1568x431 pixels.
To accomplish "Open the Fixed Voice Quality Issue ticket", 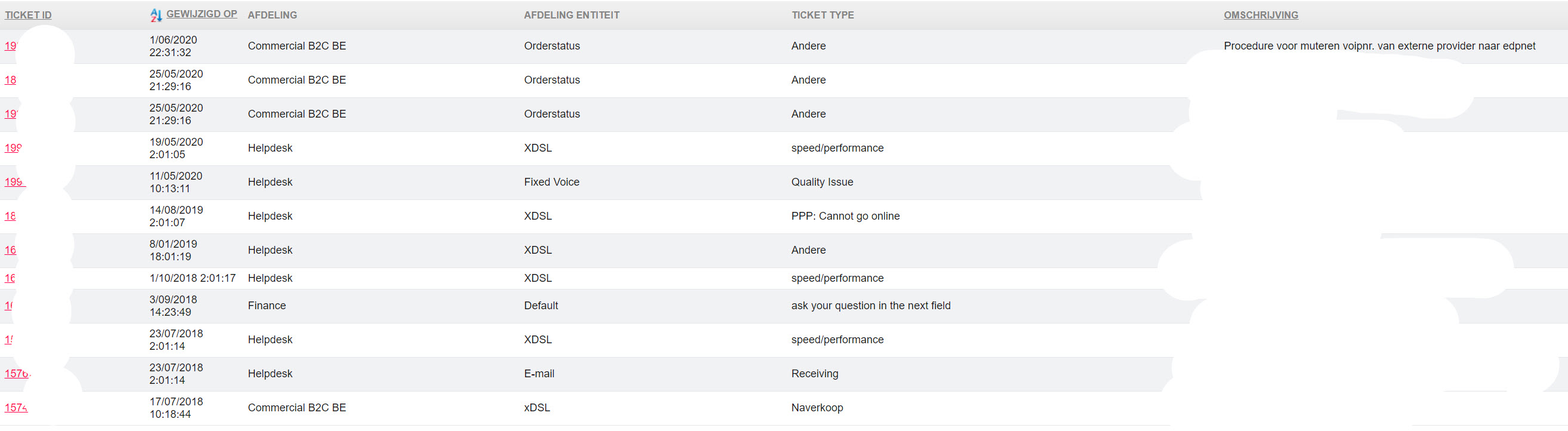I will point(13,182).
